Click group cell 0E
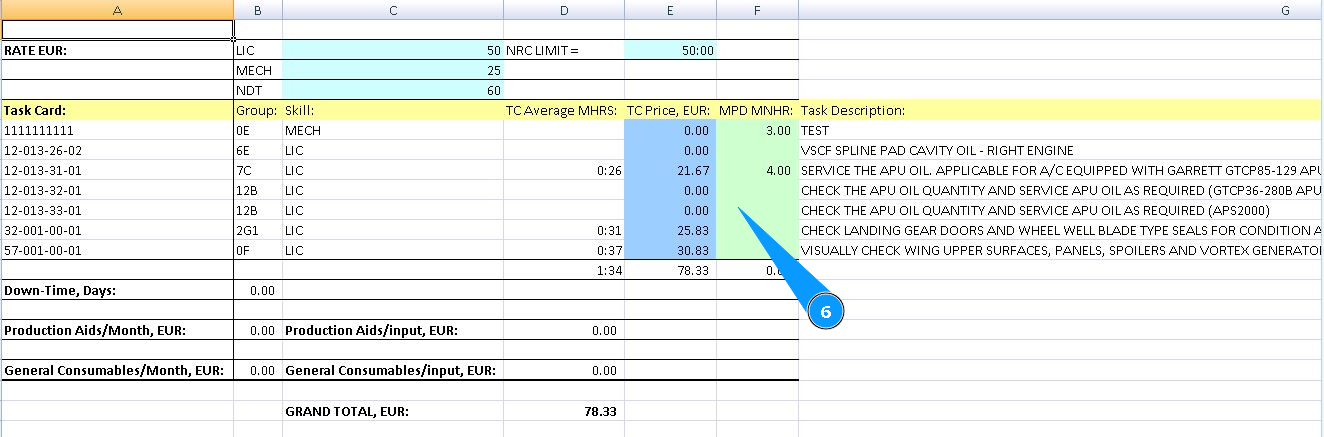1324x437 pixels. [258, 130]
